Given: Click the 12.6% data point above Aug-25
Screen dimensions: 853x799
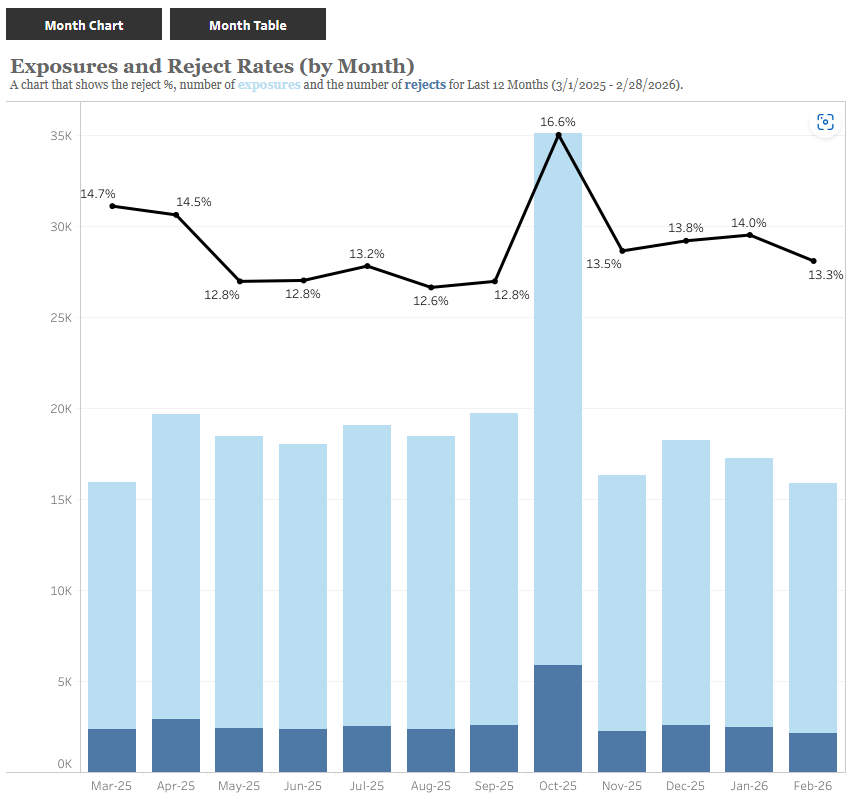Looking at the screenshot, I should coord(430,287).
